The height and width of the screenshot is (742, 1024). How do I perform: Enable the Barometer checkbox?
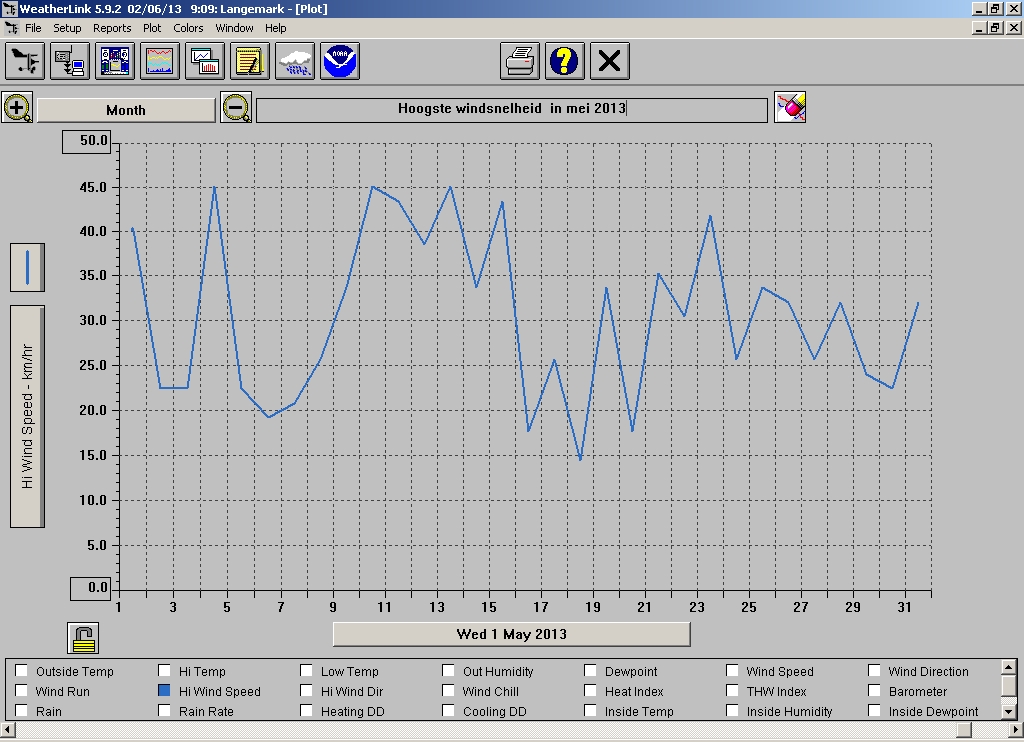click(x=874, y=690)
